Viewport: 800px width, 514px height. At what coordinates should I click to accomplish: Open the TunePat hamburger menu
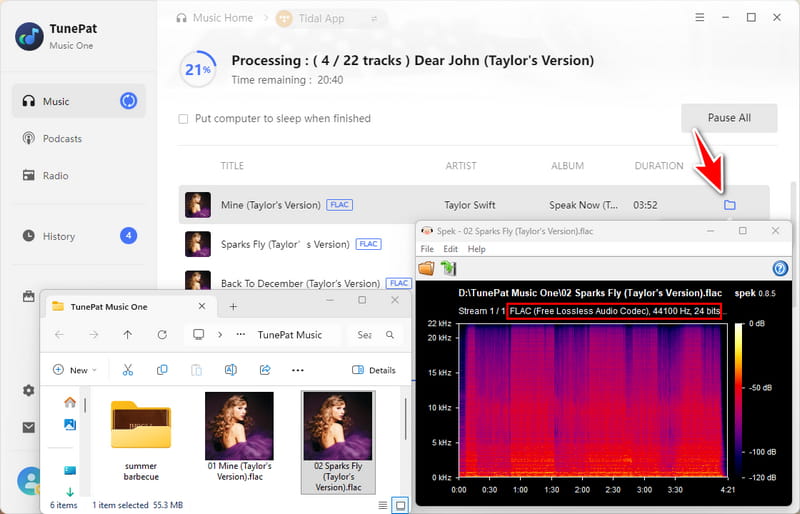699,17
